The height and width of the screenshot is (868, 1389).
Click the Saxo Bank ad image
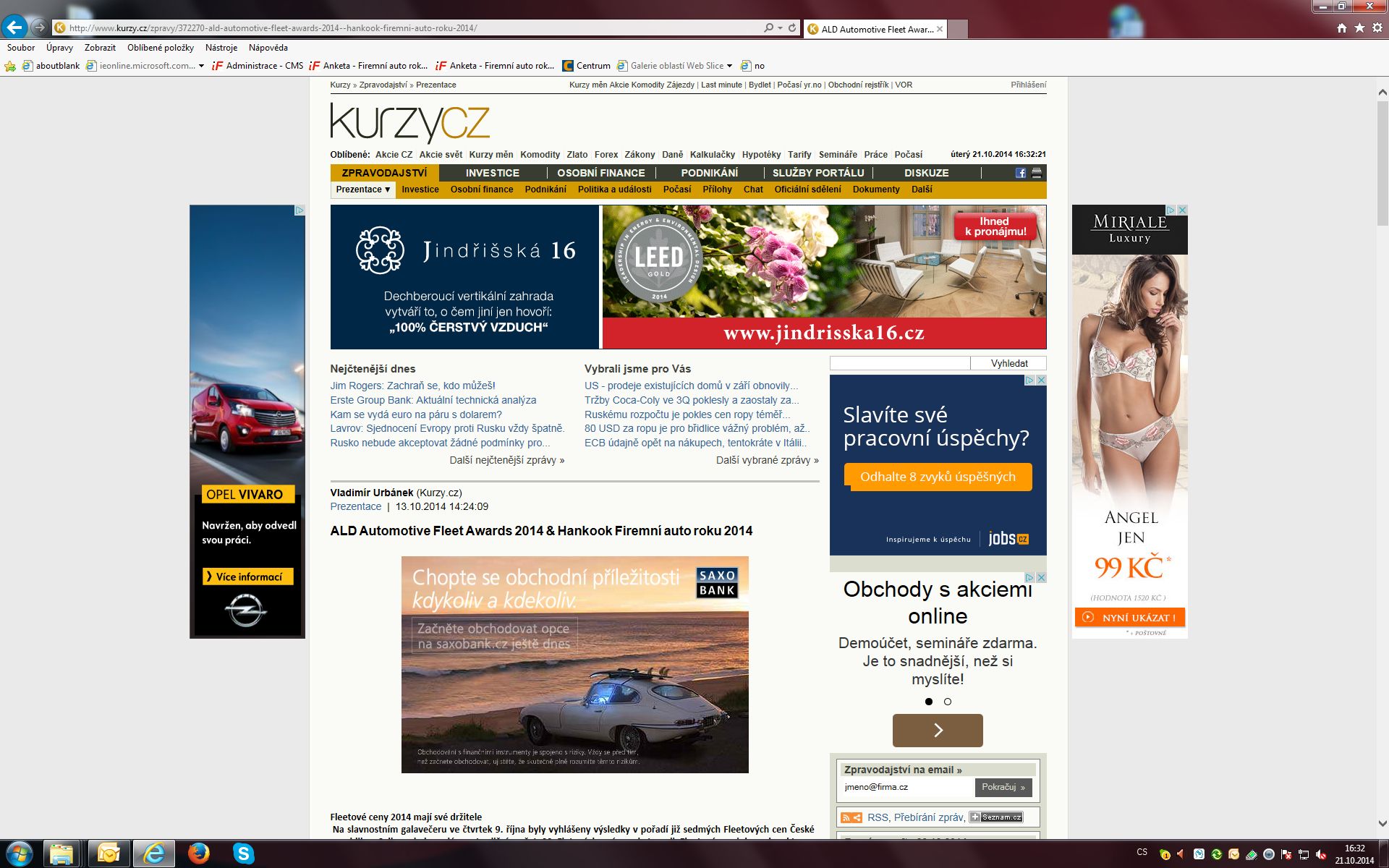point(575,665)
